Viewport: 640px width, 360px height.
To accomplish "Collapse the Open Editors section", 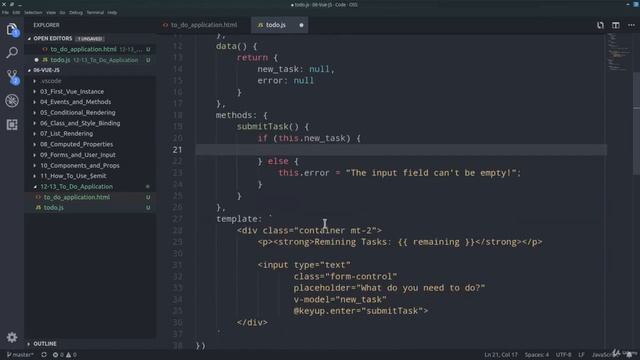I will point(52,38).
